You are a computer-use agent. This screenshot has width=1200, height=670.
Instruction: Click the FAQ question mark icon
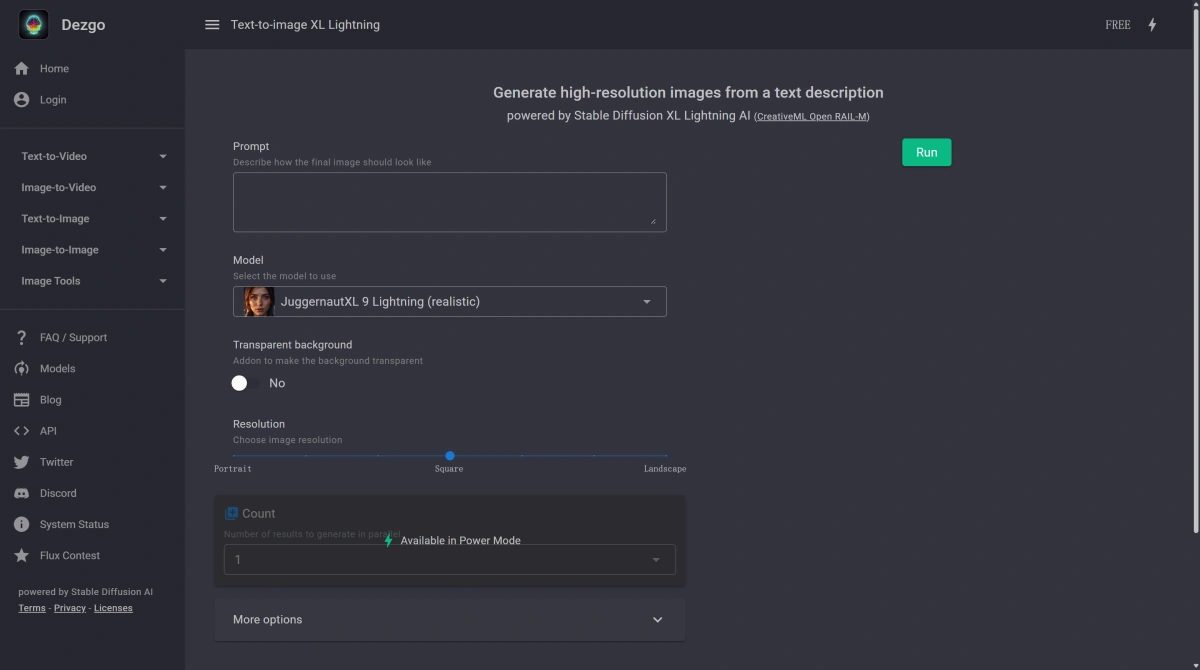click(x=21, y=338)
